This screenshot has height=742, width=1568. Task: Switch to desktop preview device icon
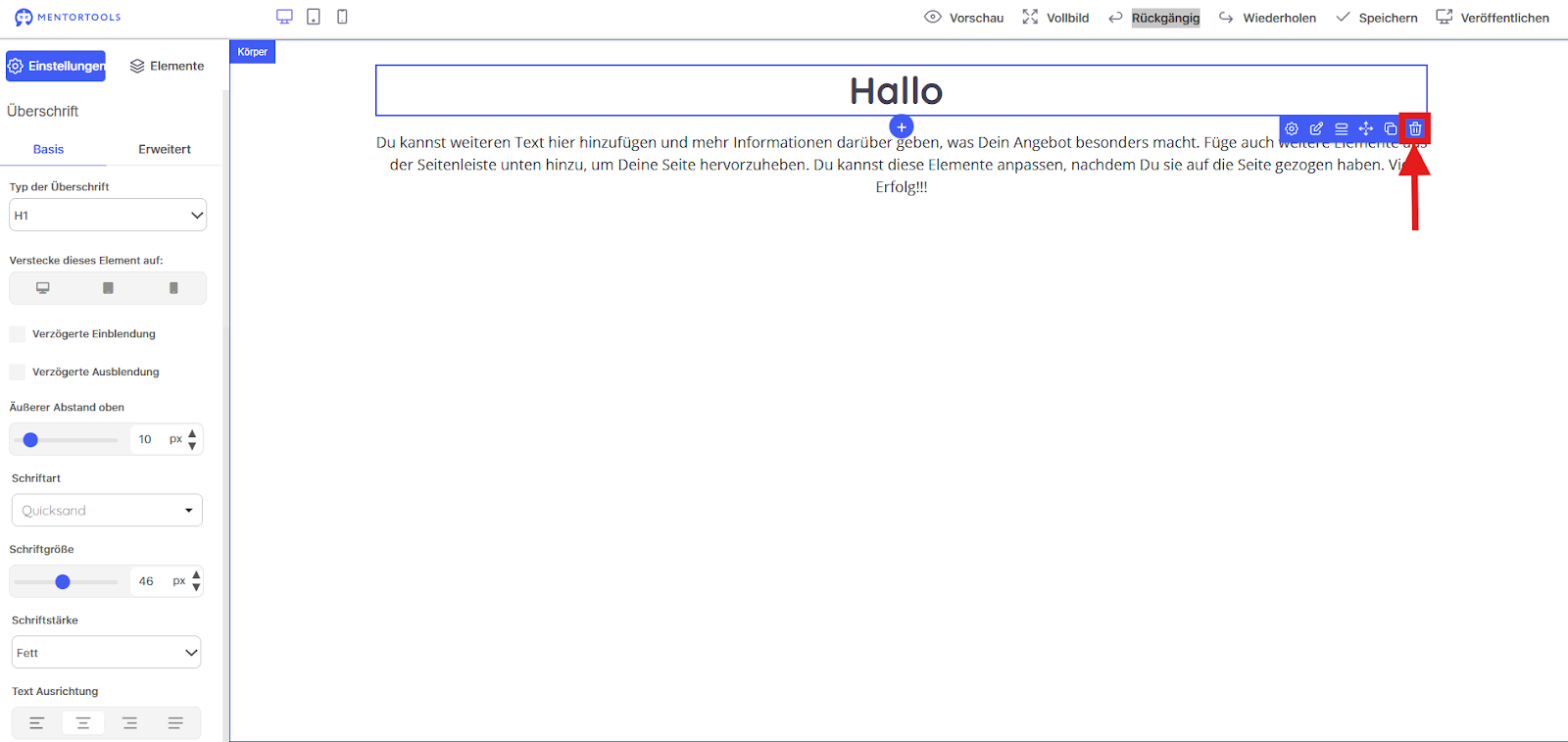[x=284, y=17]
